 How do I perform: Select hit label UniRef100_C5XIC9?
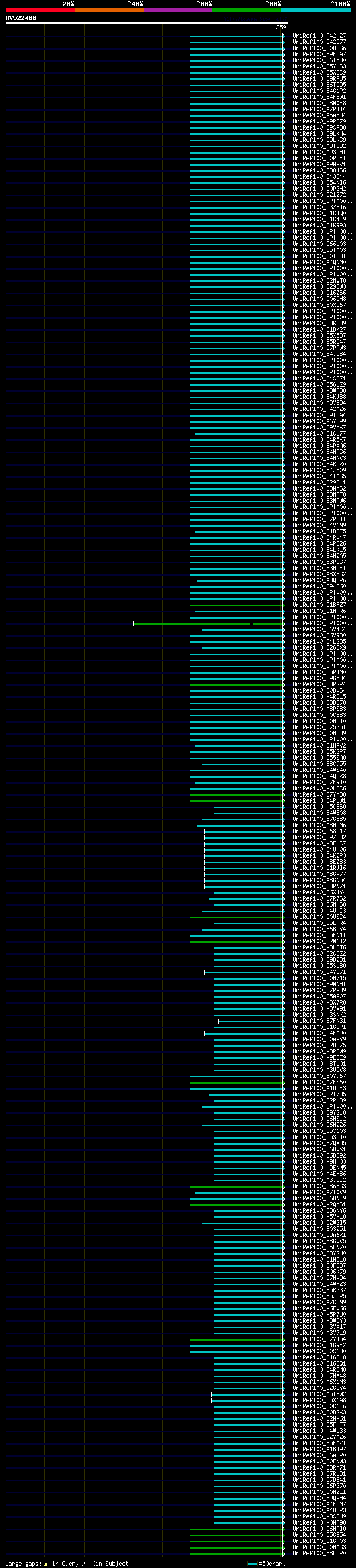pos(319,72)
